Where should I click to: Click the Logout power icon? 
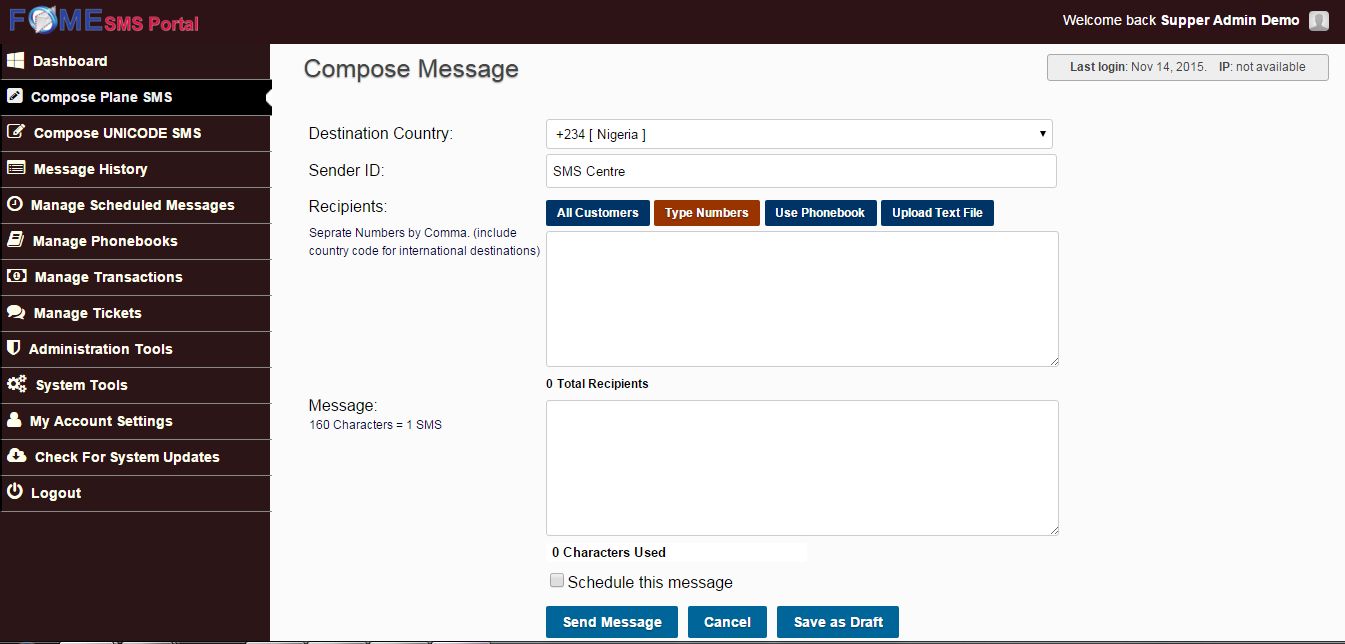tap(14, 492)
